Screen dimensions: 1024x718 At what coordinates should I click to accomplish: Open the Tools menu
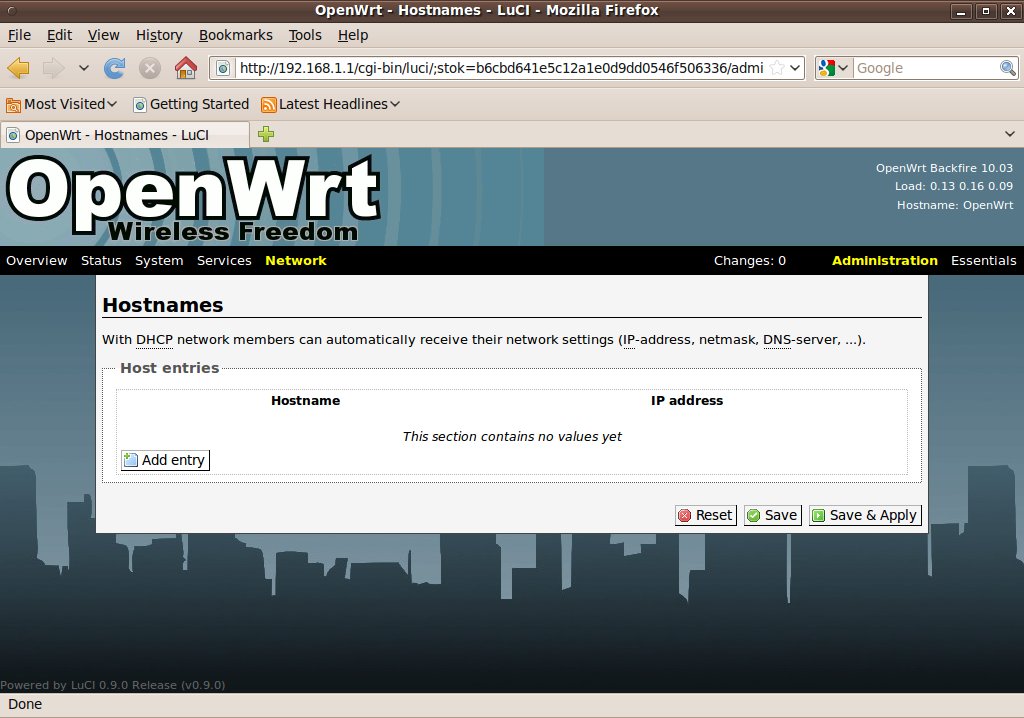[x=305, y=35]
